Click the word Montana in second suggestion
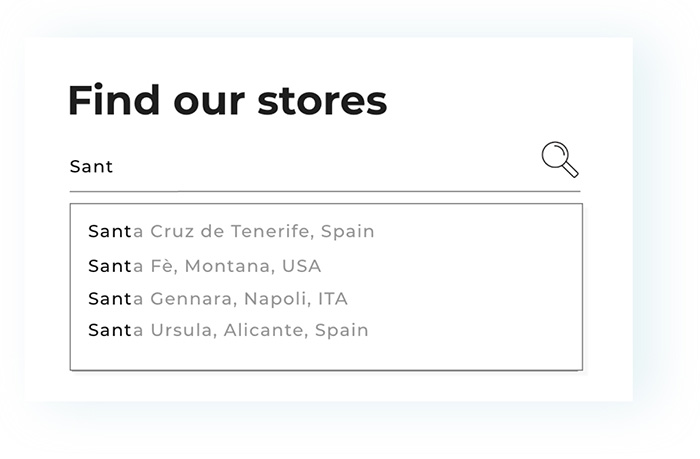 tap(228, 266)
